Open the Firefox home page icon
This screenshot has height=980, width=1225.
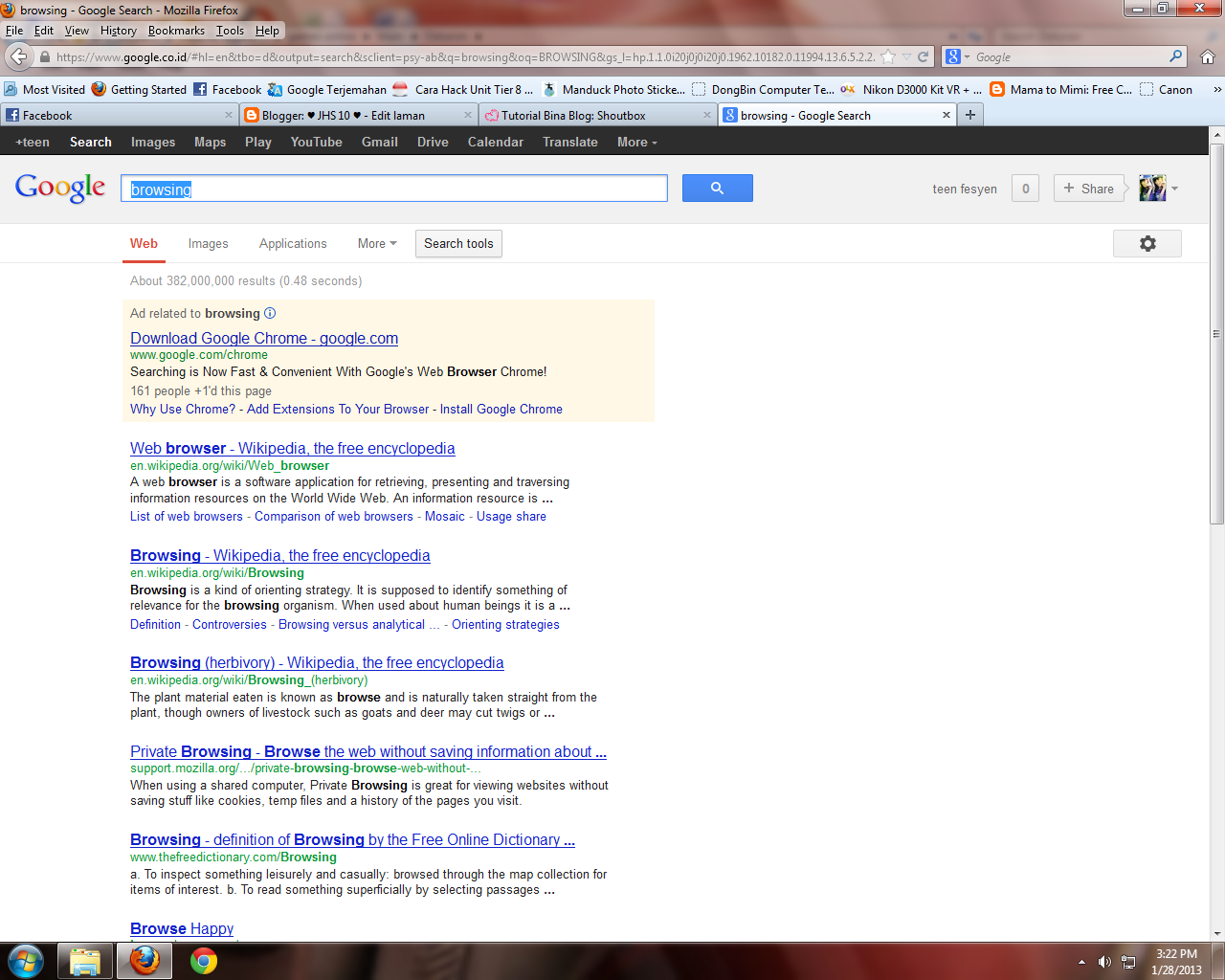(x=1208, y=56)
